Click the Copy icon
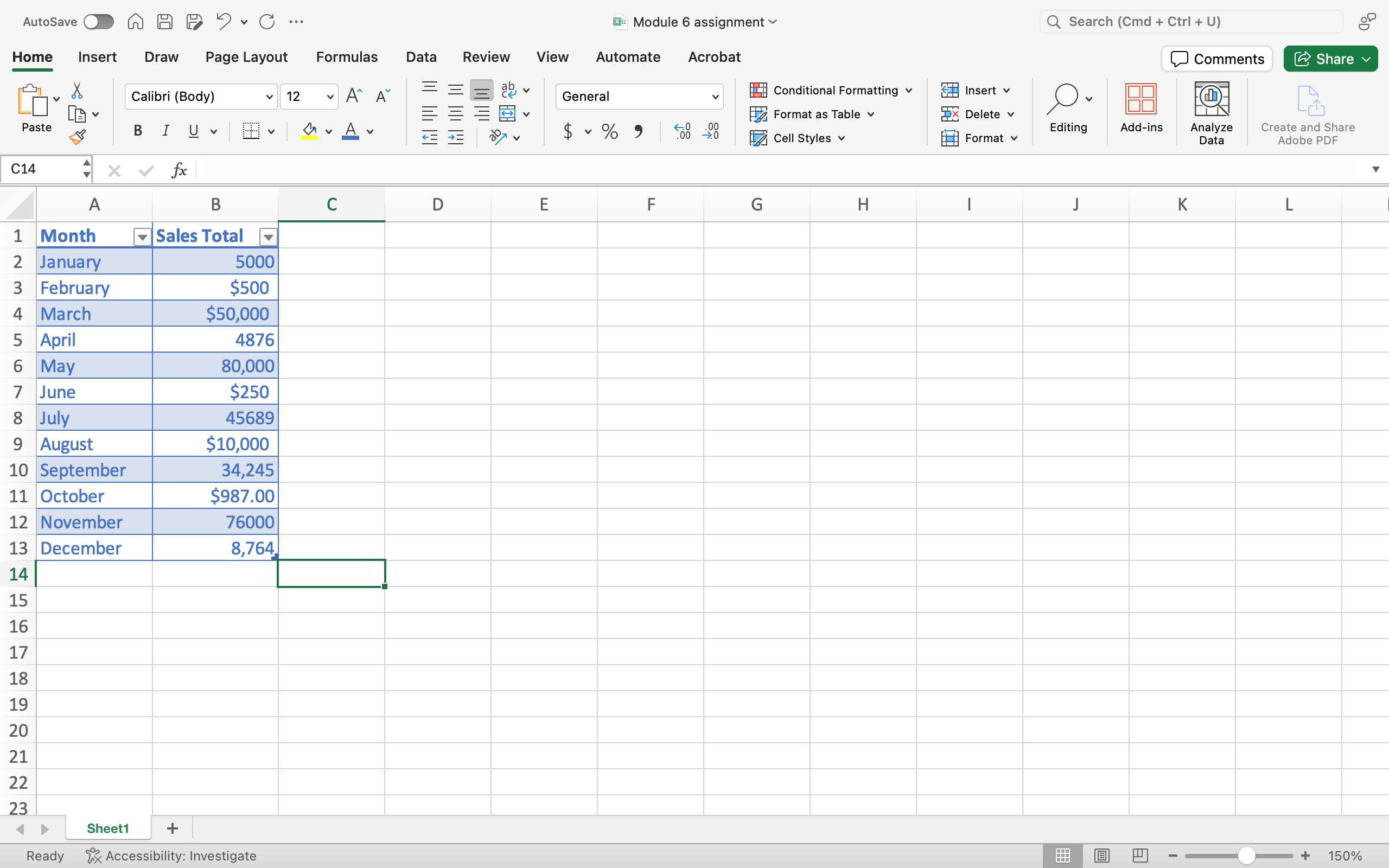Screen dimensions: 1389x868 [x=77, y=114]
